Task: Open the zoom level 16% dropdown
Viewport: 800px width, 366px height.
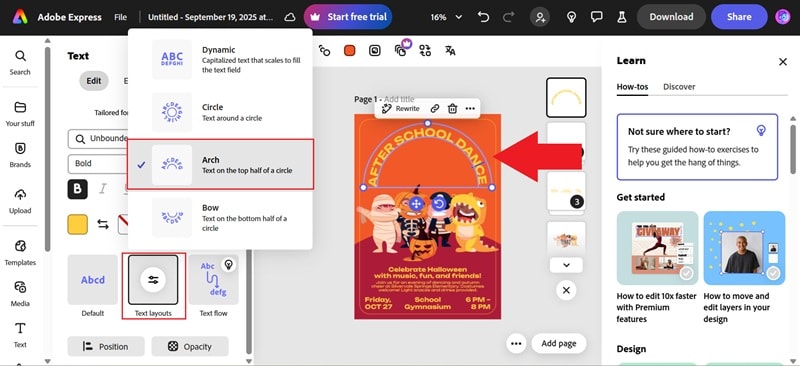Action: (x=446, y=17)
